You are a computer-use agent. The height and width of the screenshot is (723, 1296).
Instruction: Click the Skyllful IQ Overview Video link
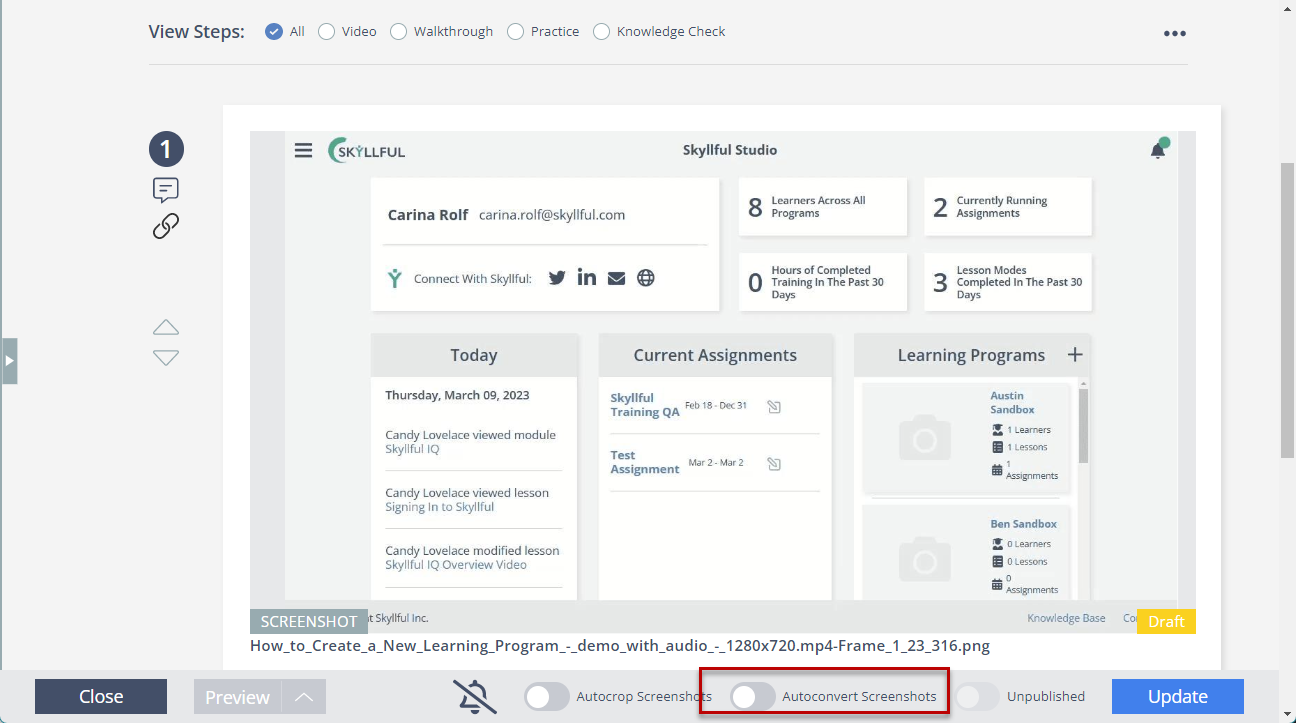456,565
